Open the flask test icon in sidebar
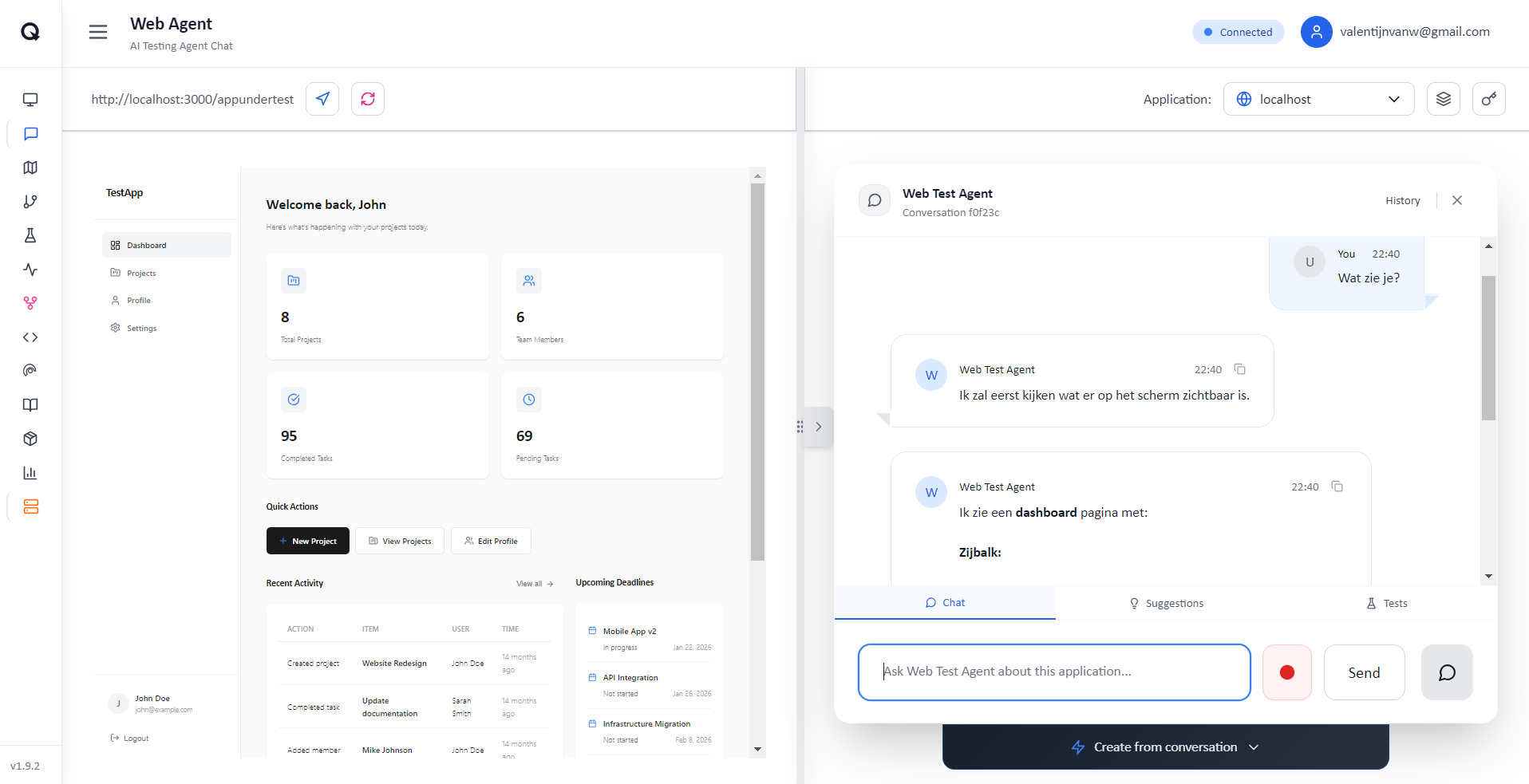 30,235
